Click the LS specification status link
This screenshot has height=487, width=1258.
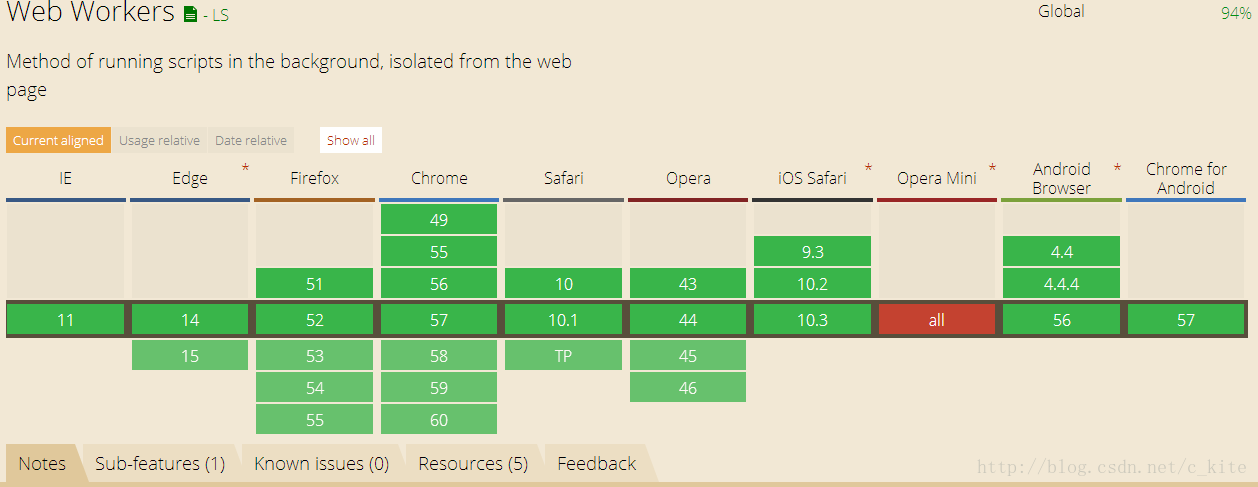[215, 16]
